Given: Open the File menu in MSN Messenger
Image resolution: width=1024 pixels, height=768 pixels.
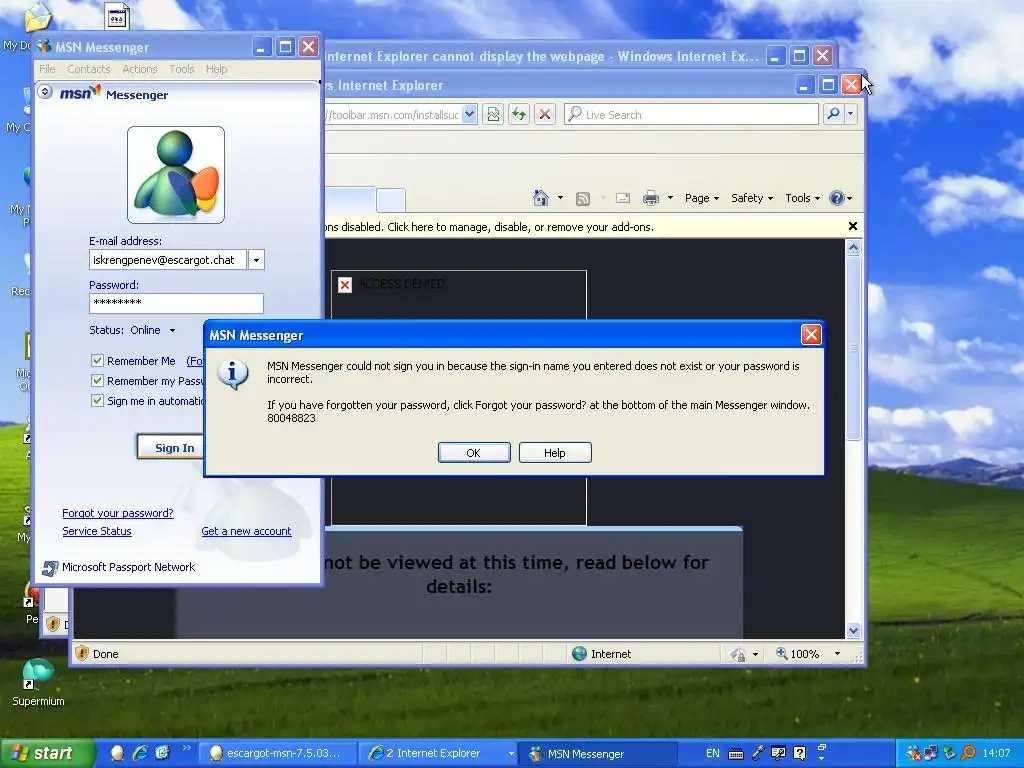Looking at the screenshot, I should 47,69.
